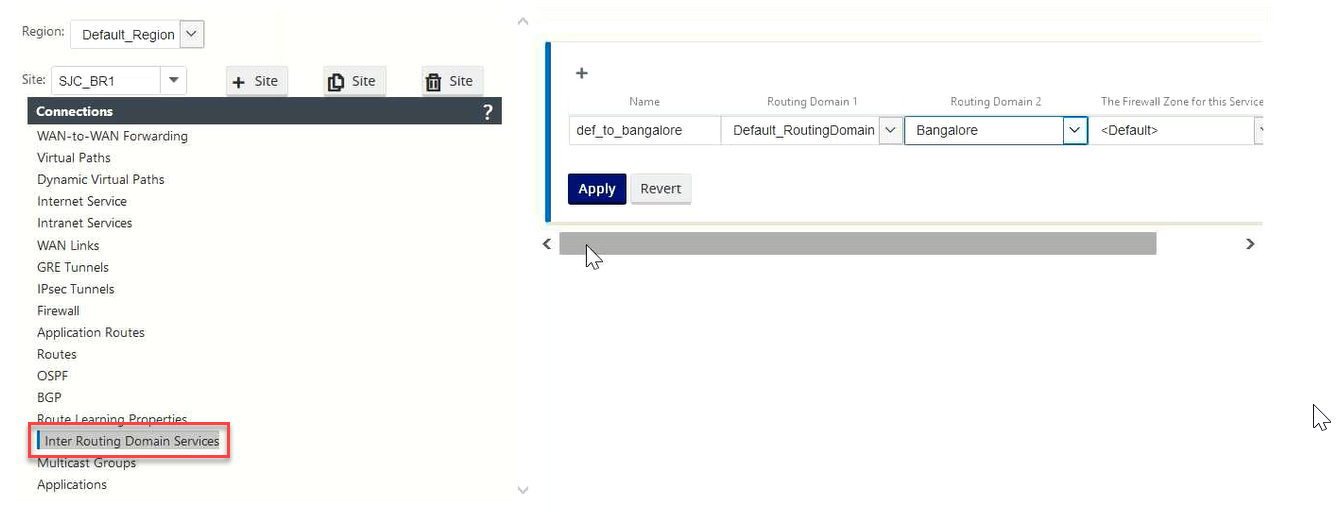Screen dimensions: 1337x516
Task: Click the clone Site copy icon
Action: point(336,82)
